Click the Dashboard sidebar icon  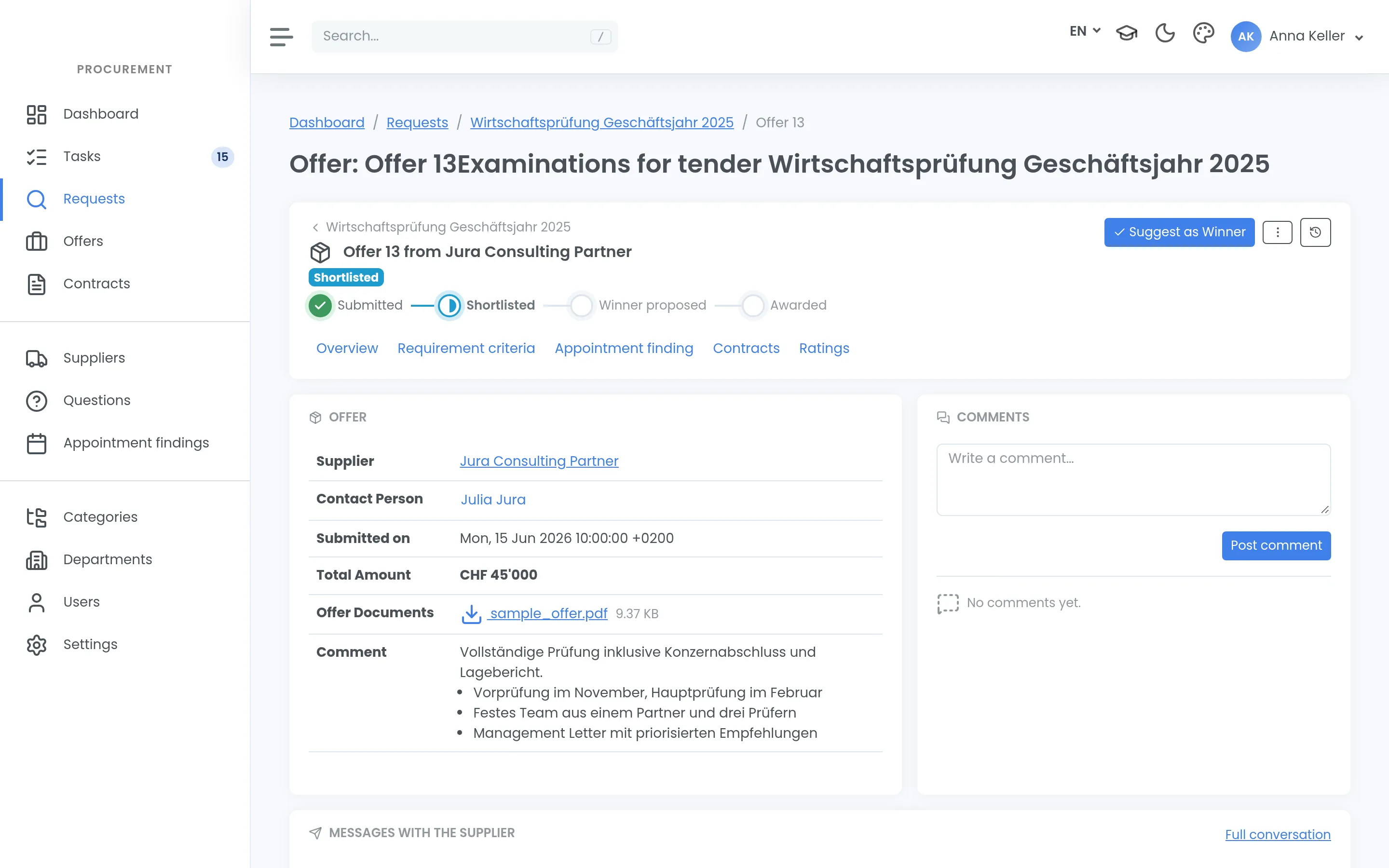click(x=36, y=114)
